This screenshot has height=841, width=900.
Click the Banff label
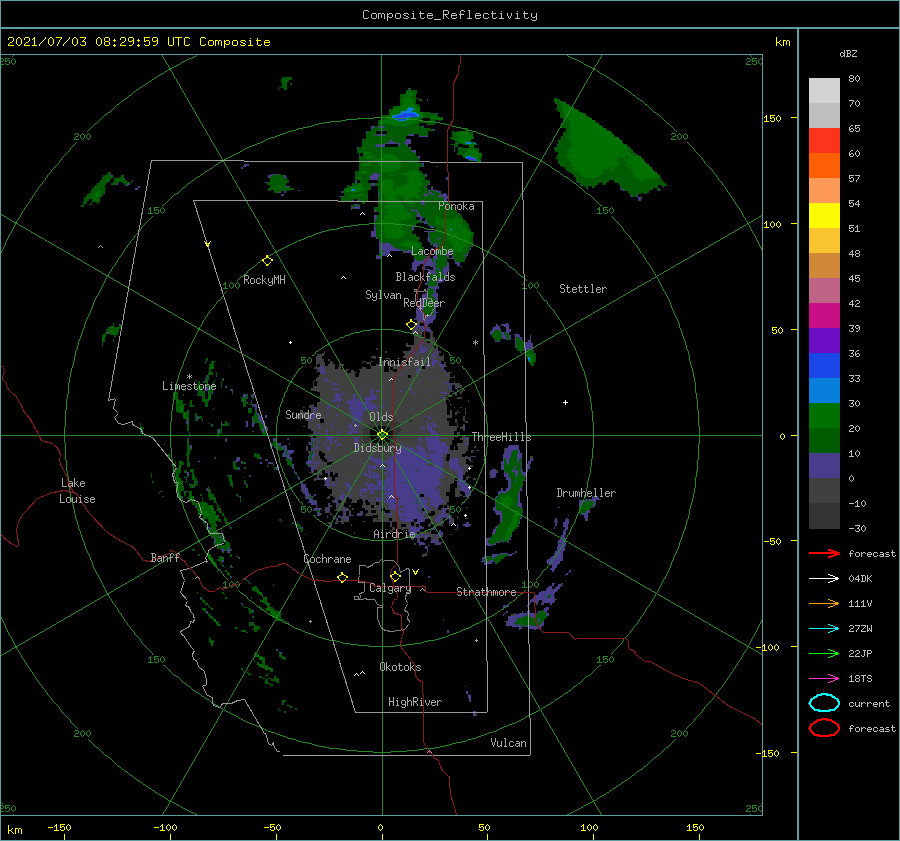click(x=165, y=557)
